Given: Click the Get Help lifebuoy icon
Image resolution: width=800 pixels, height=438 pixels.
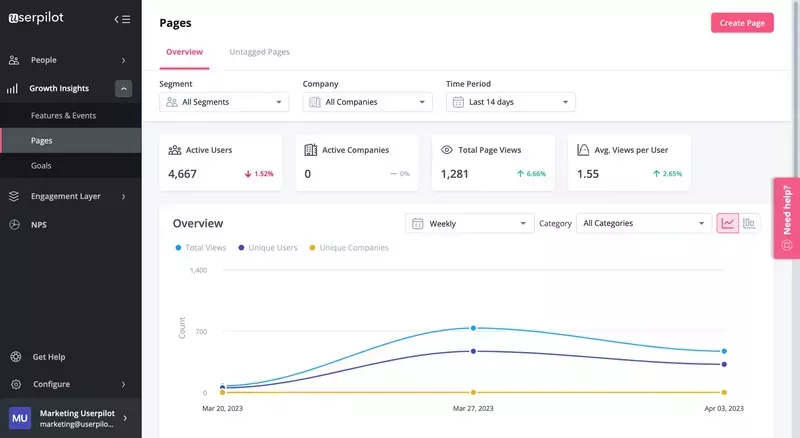Looking at the screenshot, I should 15,357.
